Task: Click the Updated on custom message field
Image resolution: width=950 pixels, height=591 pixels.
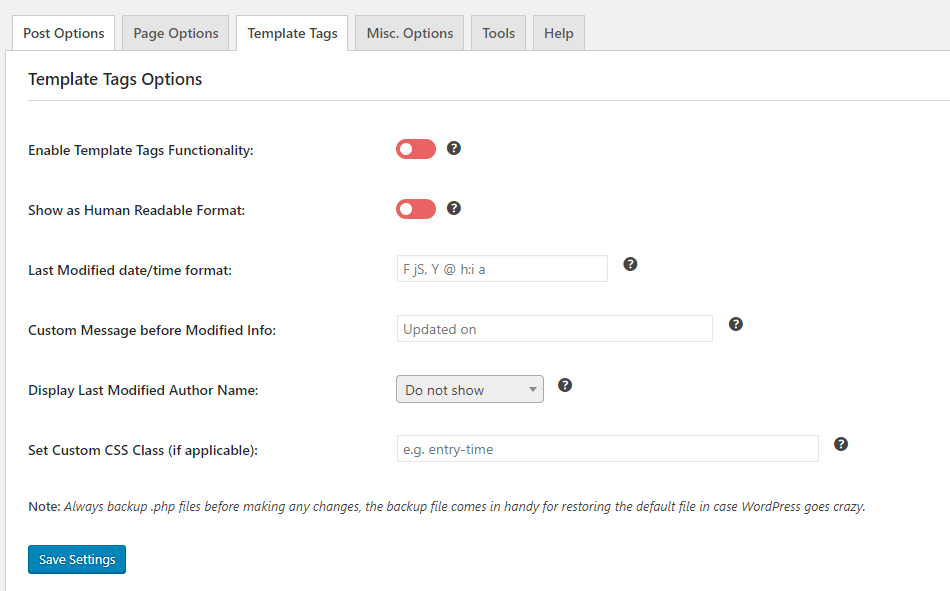Action: point(555,329)
